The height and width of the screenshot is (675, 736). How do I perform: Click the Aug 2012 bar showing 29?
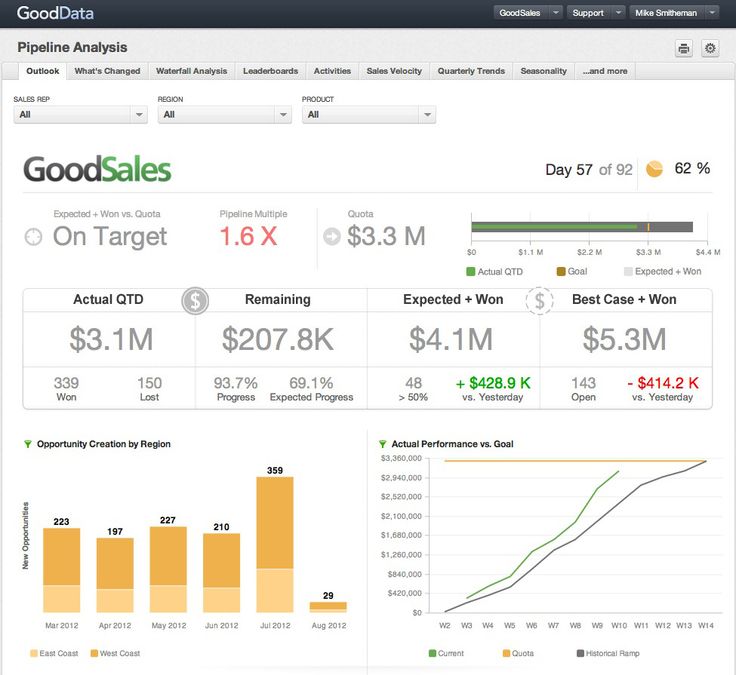tap(328, 607)
